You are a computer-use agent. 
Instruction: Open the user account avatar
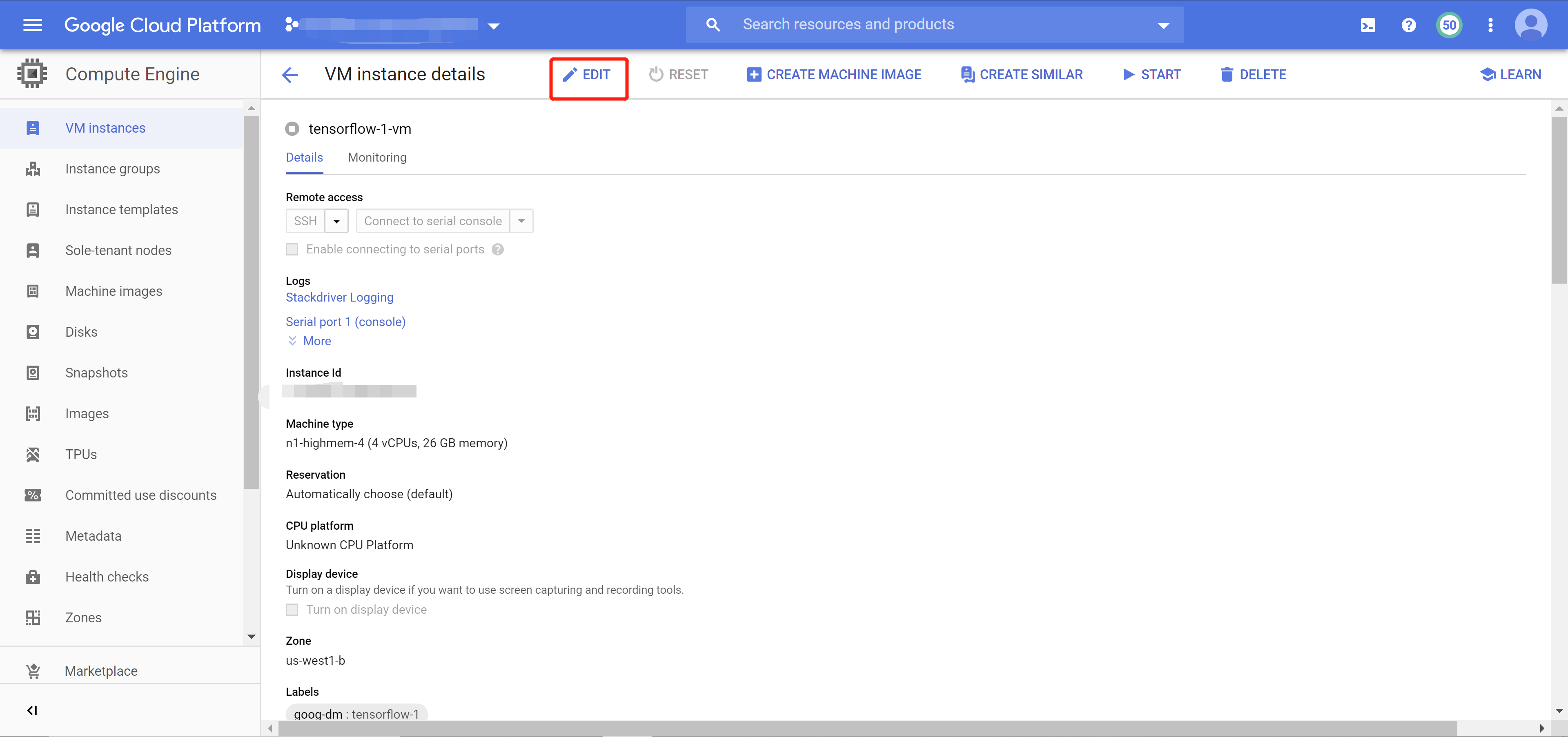[x=1530, y=25]
